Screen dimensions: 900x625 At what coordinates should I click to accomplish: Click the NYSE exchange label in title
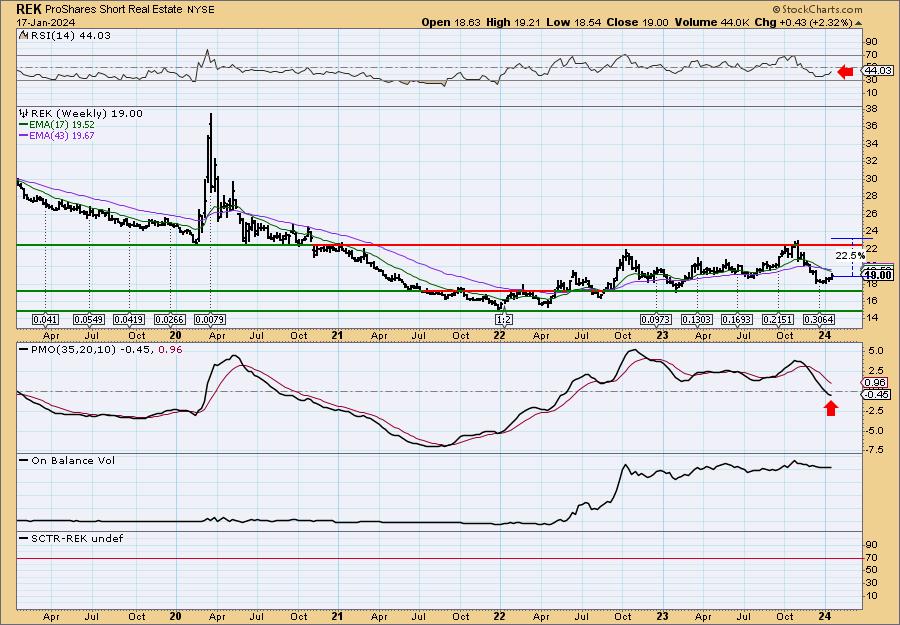tap(201, 10)
